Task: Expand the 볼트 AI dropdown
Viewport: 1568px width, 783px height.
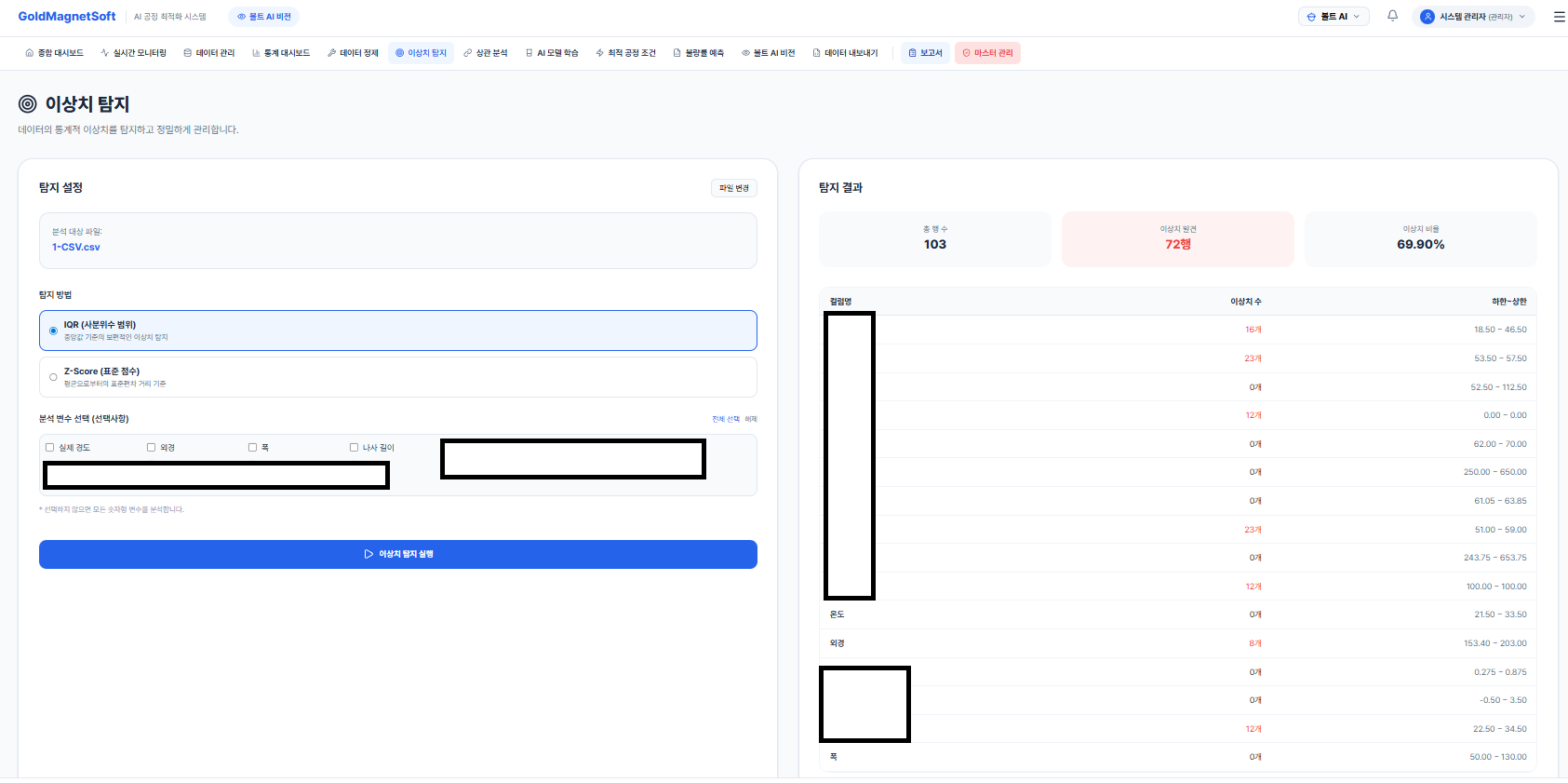Action: pos(1333,17)
